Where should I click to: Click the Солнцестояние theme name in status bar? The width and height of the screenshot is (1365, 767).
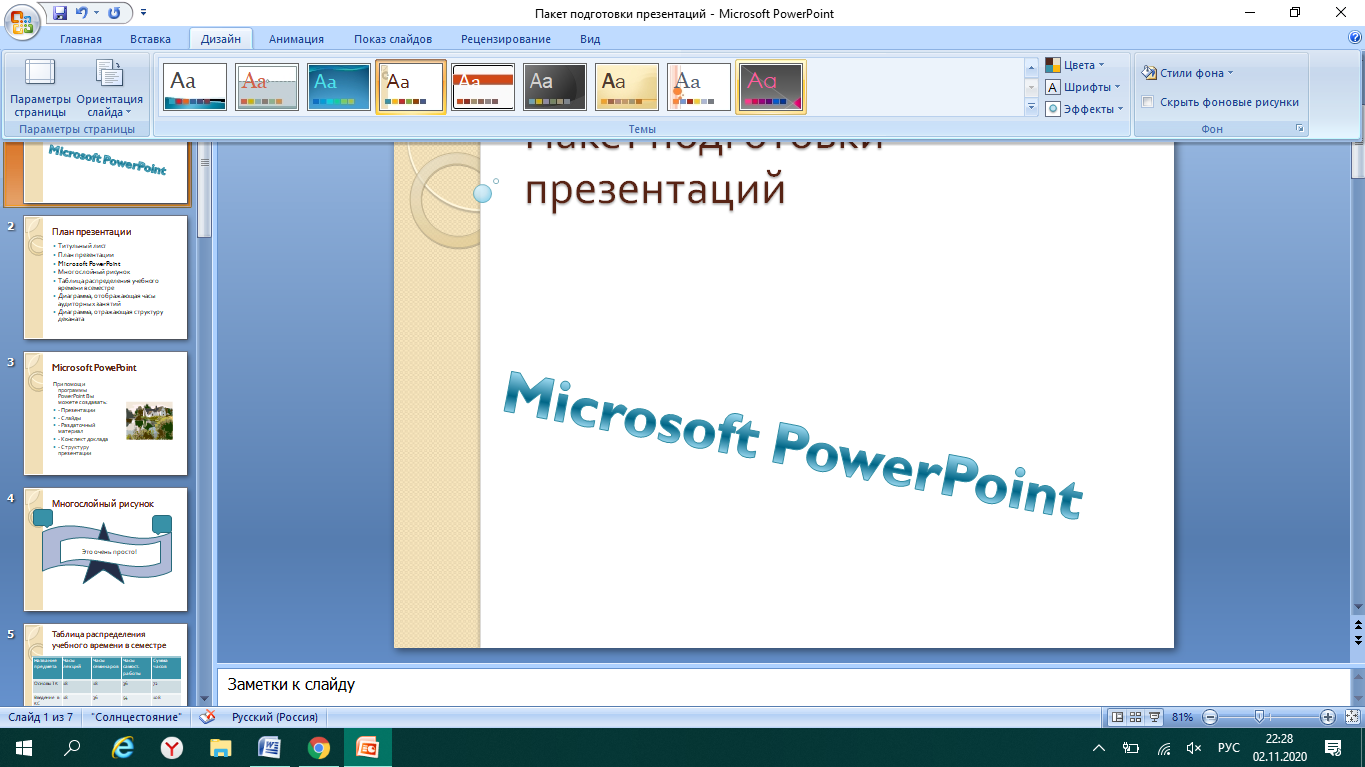pos(136,717)
